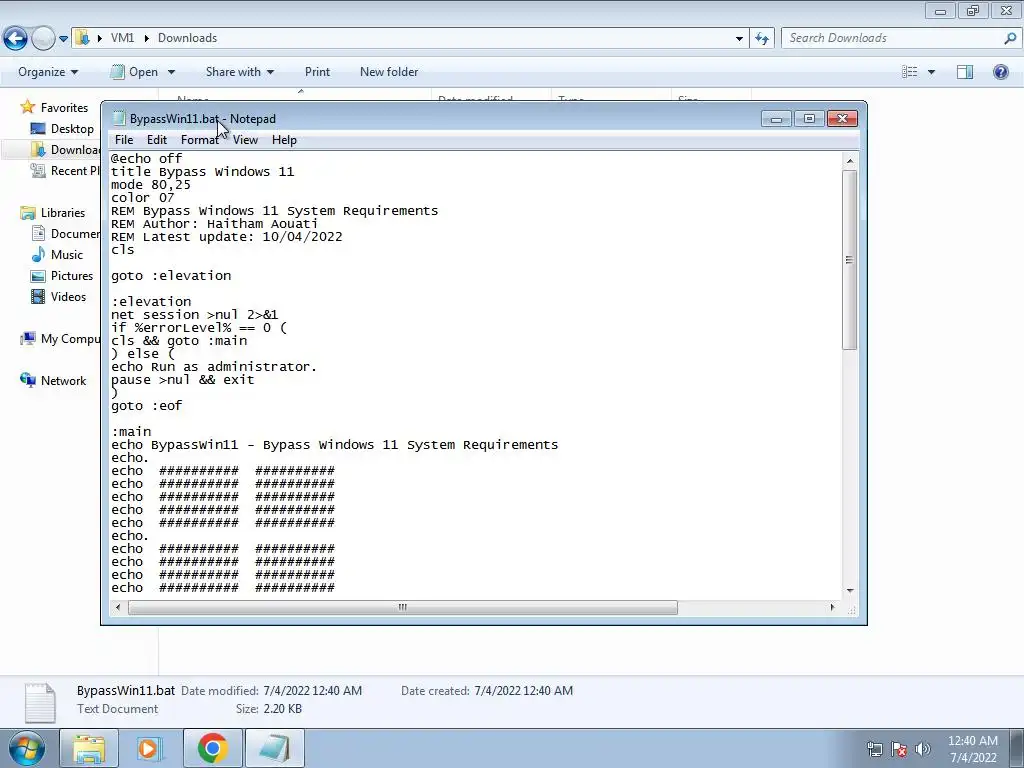Click the Search Downloads field
The width and height of the screenshot is (1024, 768).
click(891, 38)
